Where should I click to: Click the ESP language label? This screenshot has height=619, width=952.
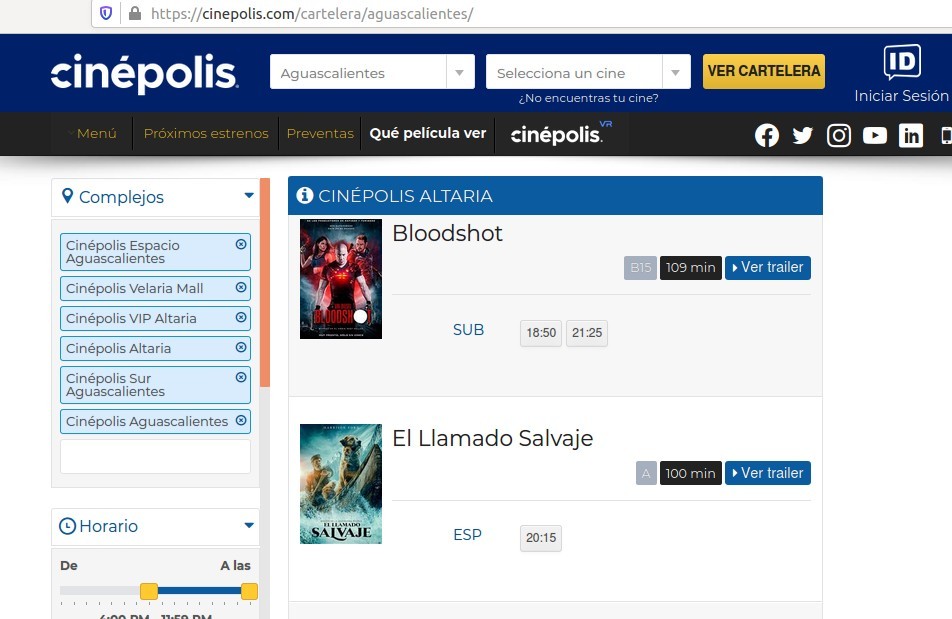468,535
